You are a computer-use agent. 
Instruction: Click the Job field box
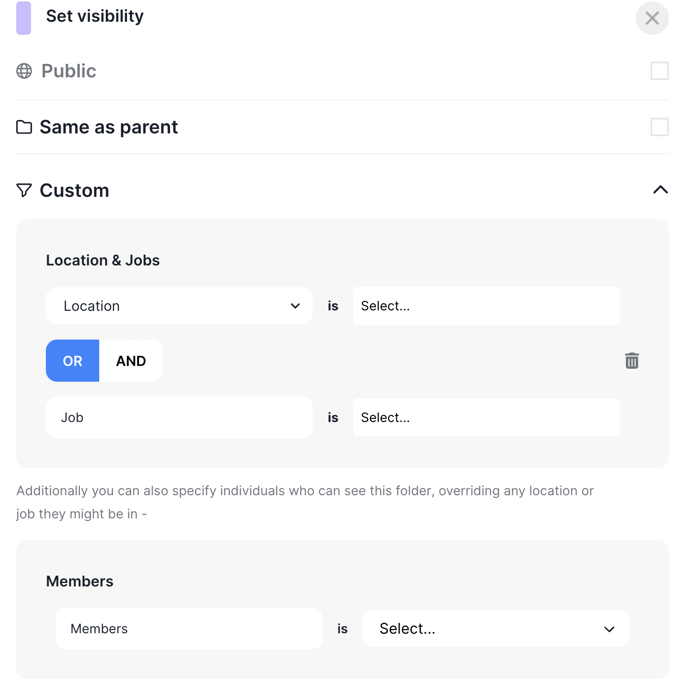click(179, 417)
